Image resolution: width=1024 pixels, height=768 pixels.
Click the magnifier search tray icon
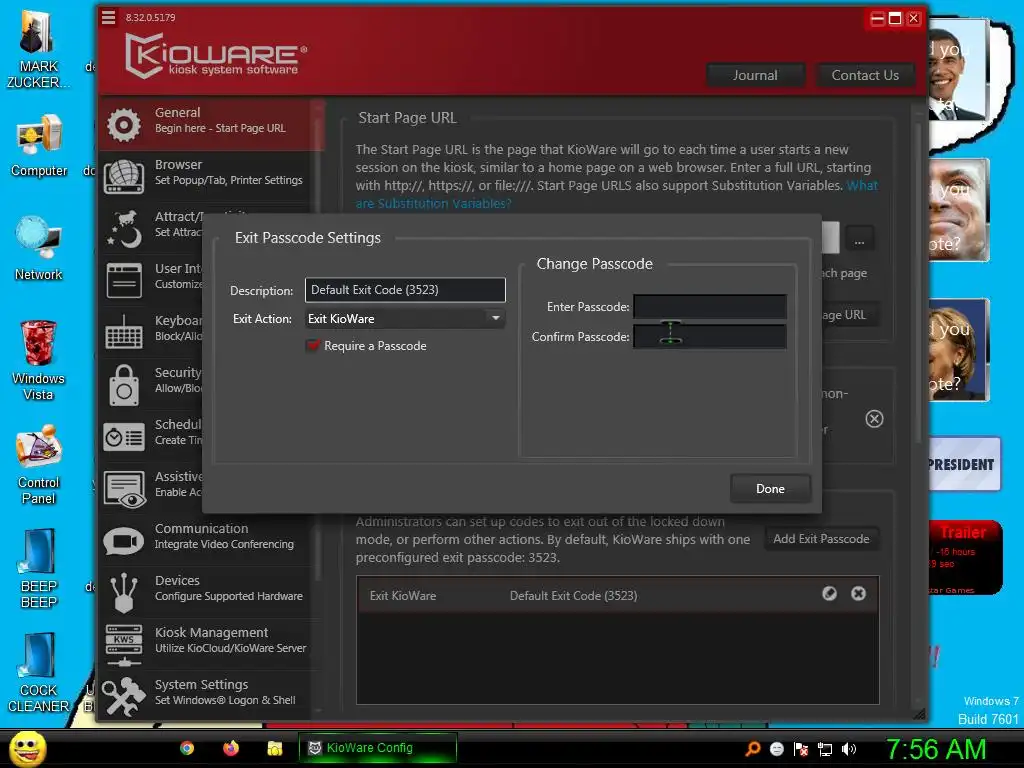pyautogui.click(x=752, y=749)
